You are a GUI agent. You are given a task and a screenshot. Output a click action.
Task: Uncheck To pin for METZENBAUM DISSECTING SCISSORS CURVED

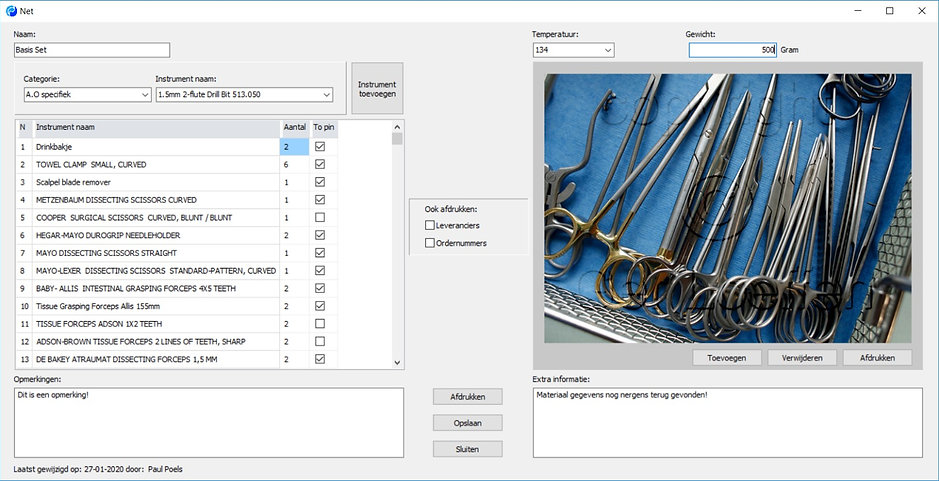point(320,199)
